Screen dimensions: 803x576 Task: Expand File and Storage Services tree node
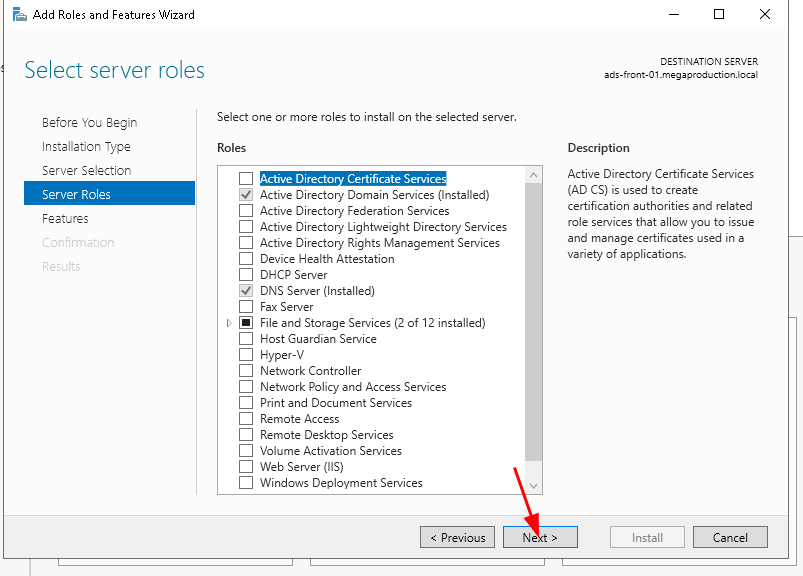pyautogui.click(x=229, y=323)
